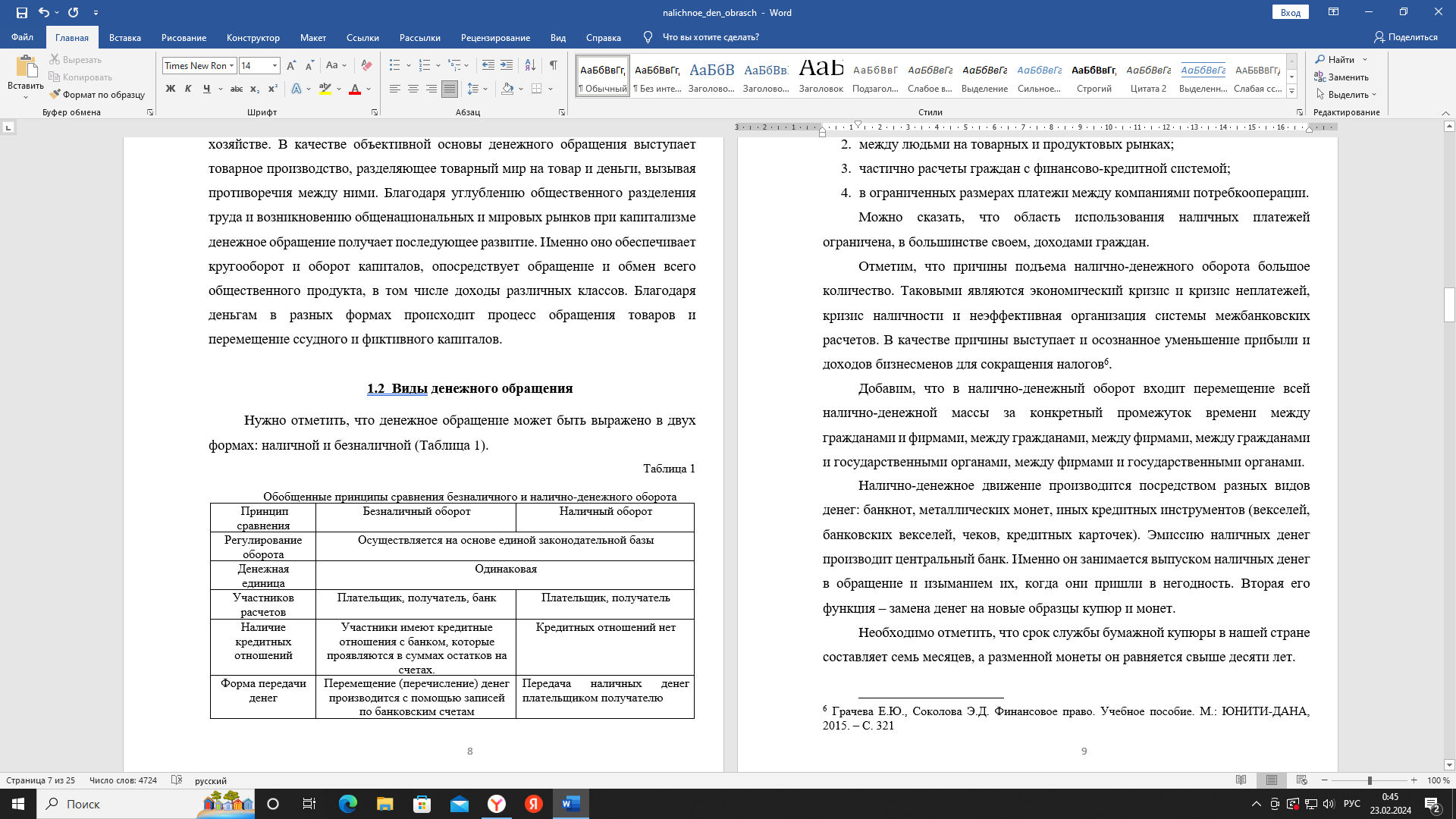
Task: Open the Выделить (Select) dropdown
Action: (1346, 95)
